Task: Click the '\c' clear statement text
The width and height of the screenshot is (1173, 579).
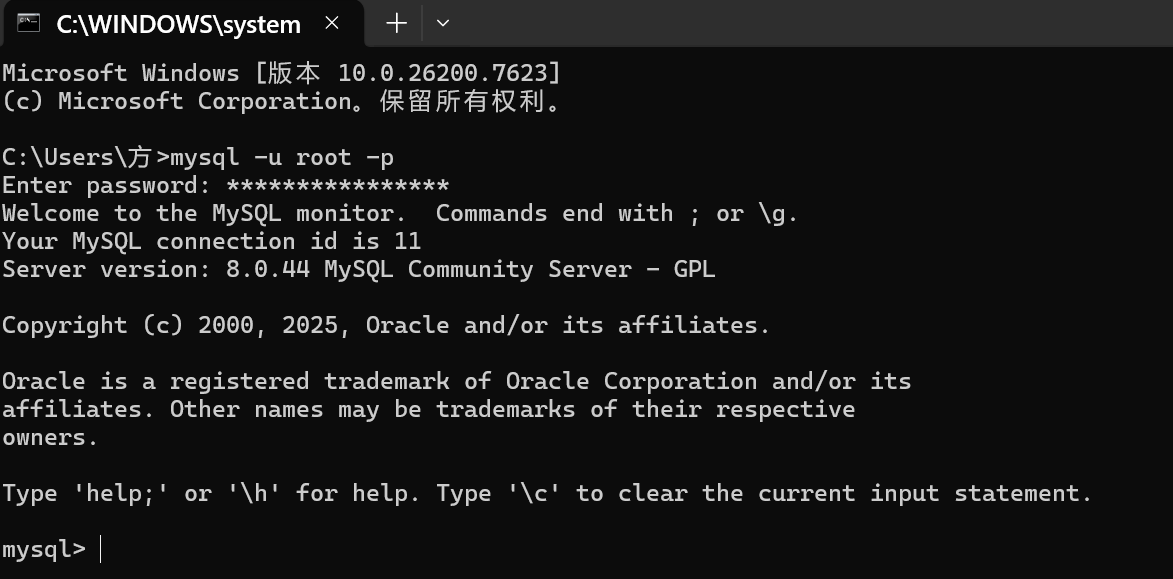Action: [534, 494]
